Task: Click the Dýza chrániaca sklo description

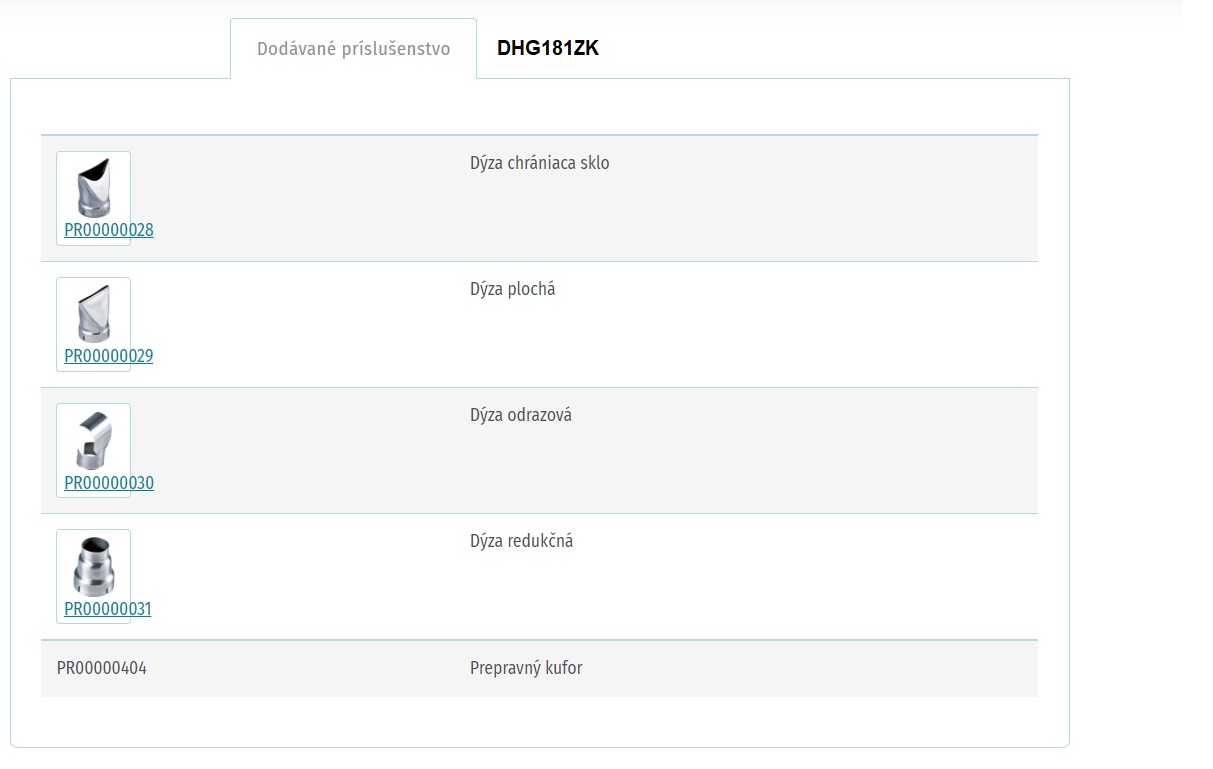Action: [x=539, y=163]
